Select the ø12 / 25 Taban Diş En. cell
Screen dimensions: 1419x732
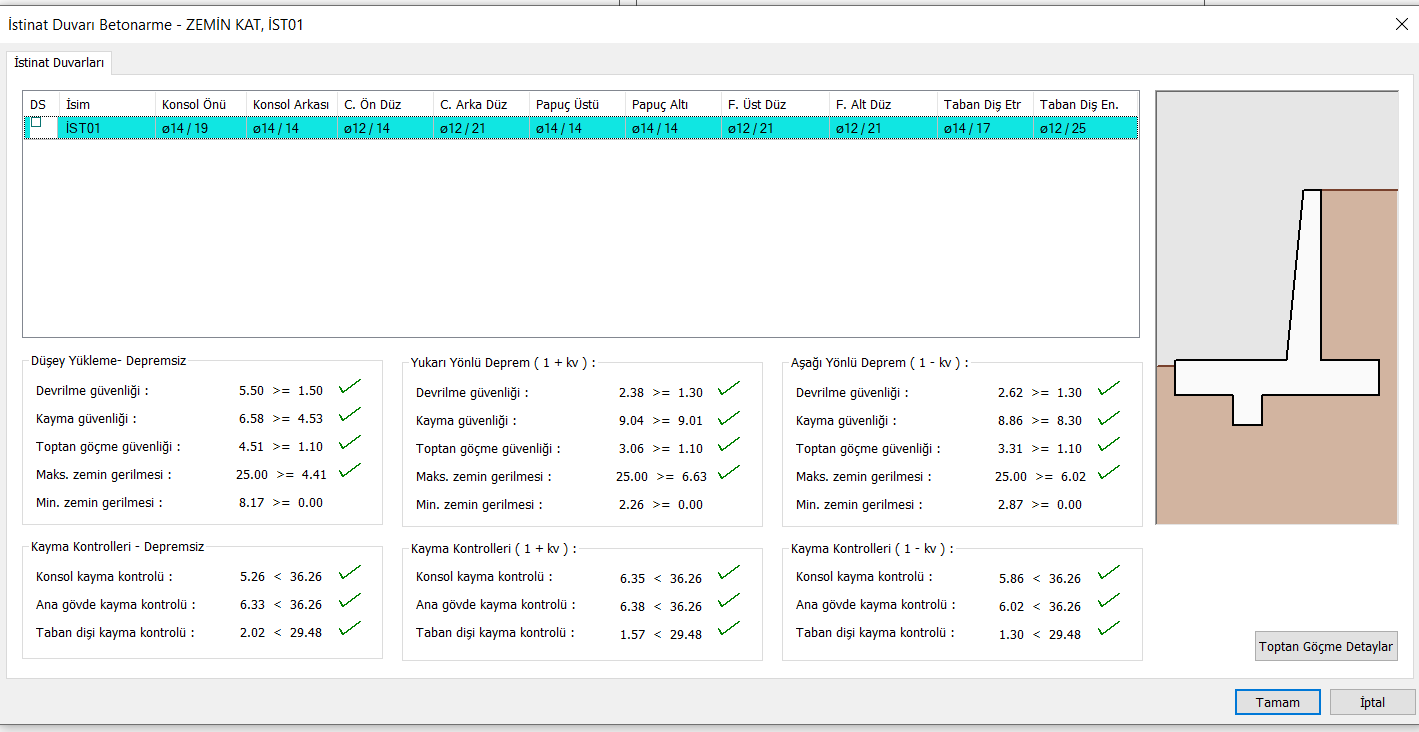1086,128
